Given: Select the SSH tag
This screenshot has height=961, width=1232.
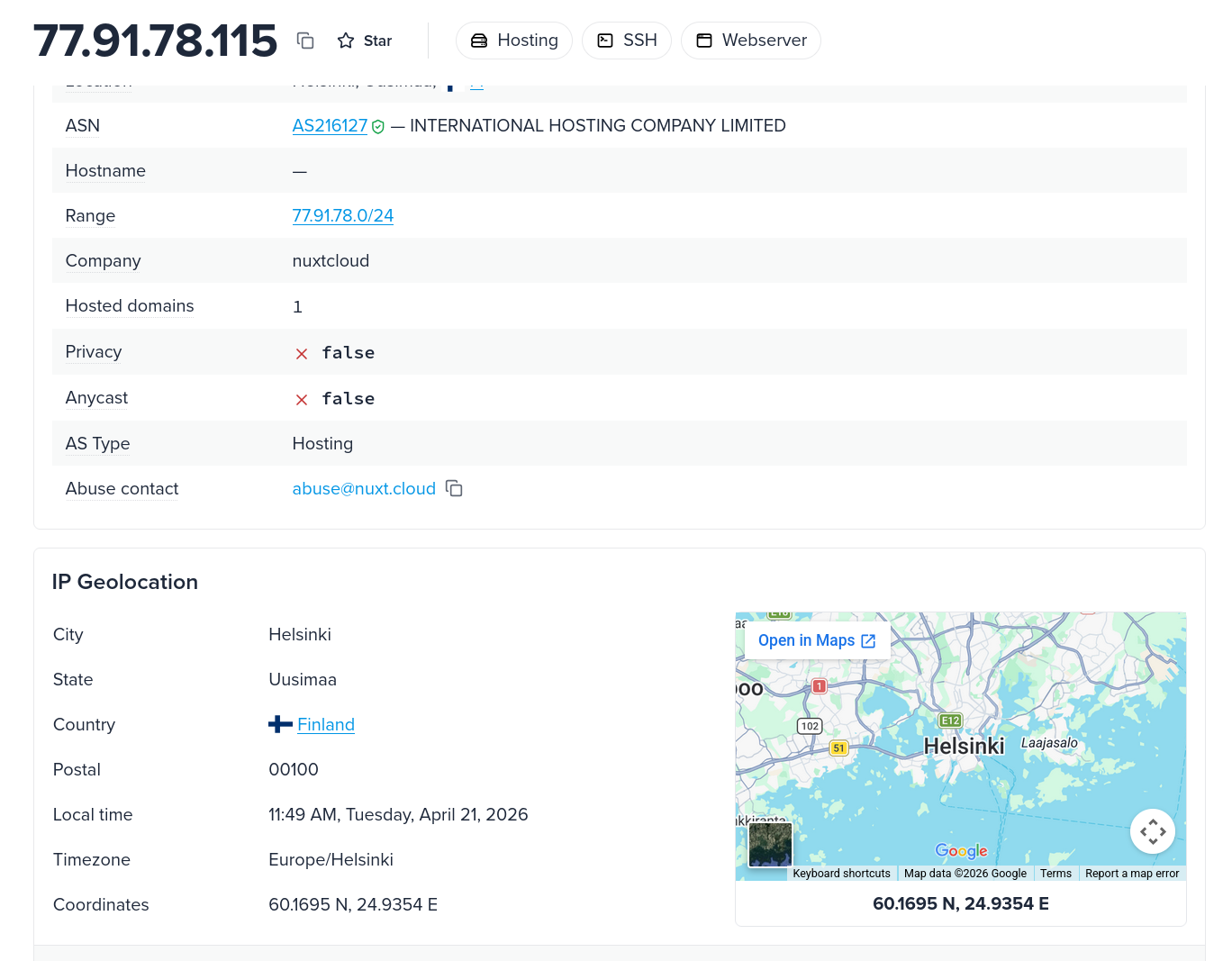Looking at the screenshot, I should [x=627, y=41].
